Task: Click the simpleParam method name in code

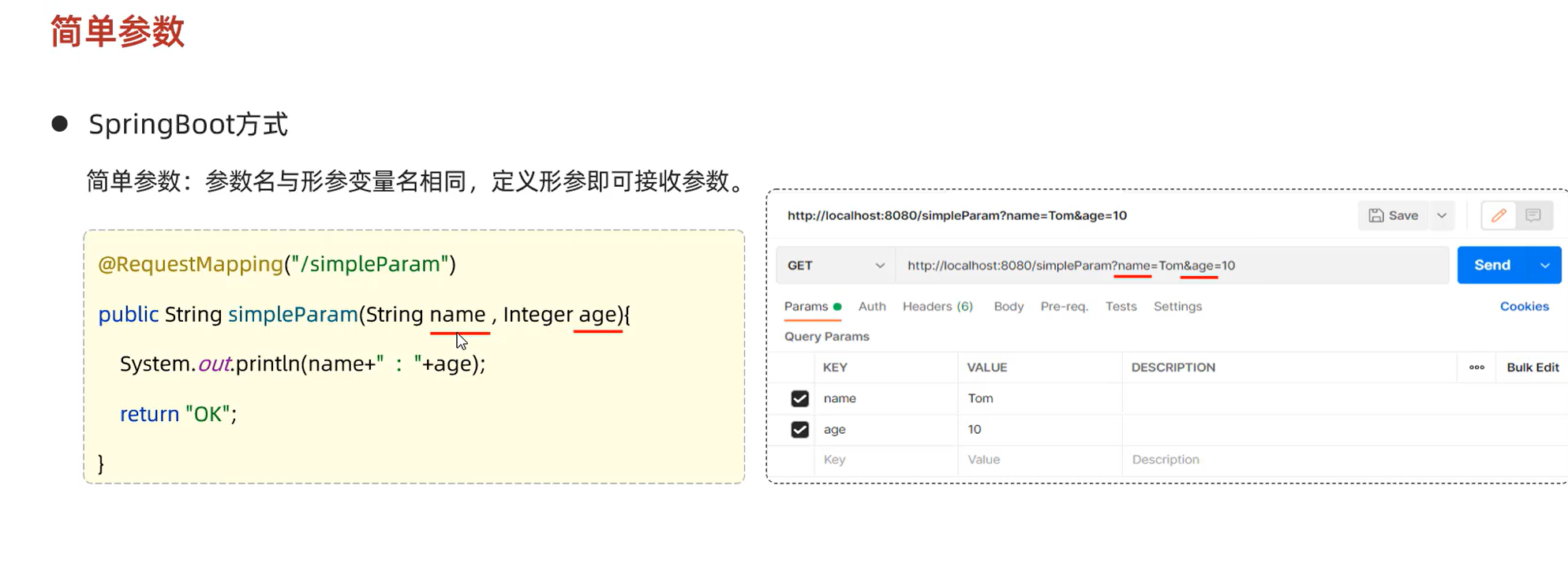Action: click(293, 314)
